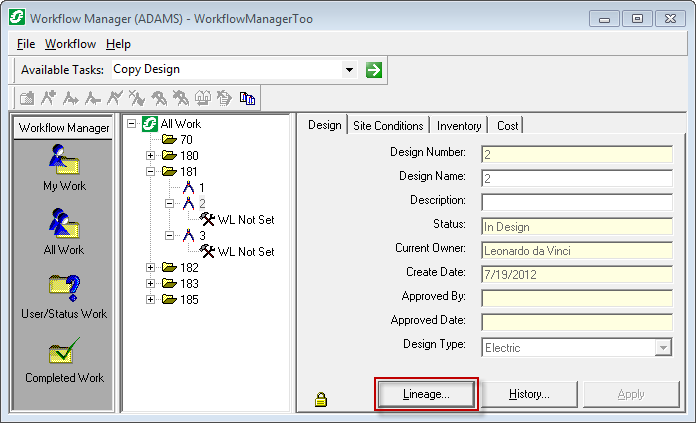The image size is (696, 423).
Task: Click the Description input field
Action: pos(576,202)
